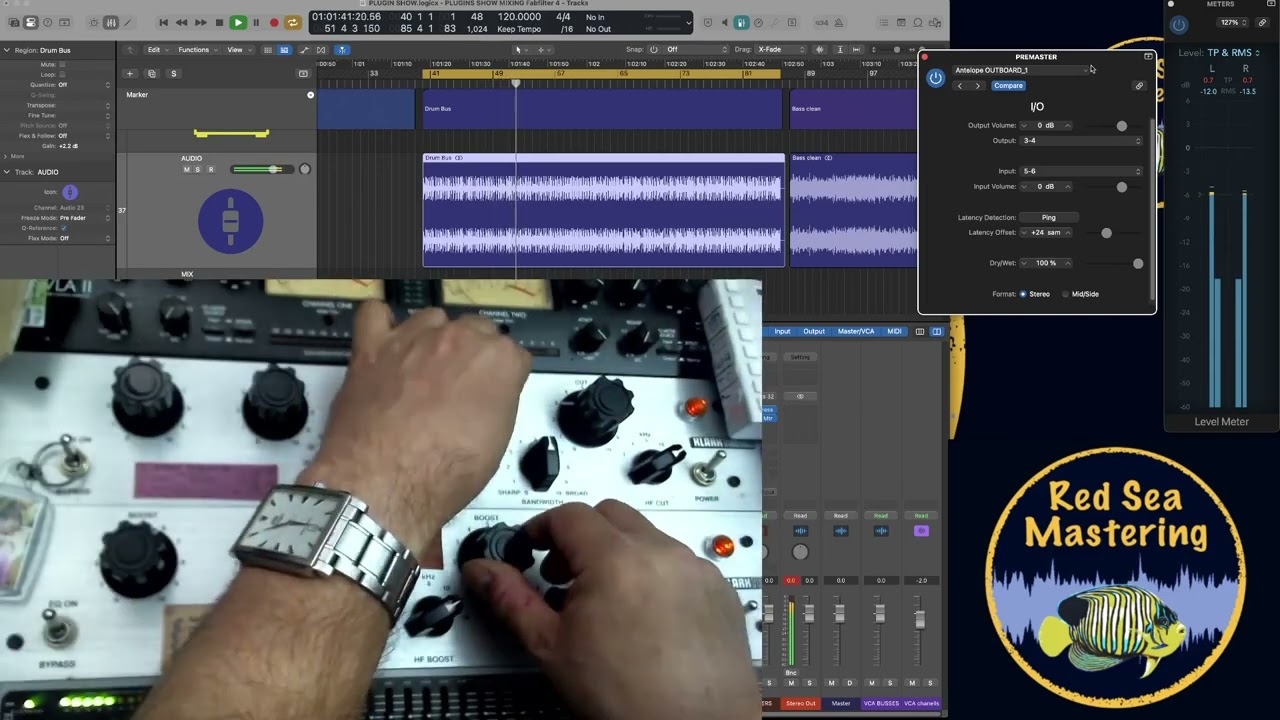This screenshot has height=720, width=1280.
Task: Open the Edit menu in Tracks area
Action: click(x=157, y=49)
